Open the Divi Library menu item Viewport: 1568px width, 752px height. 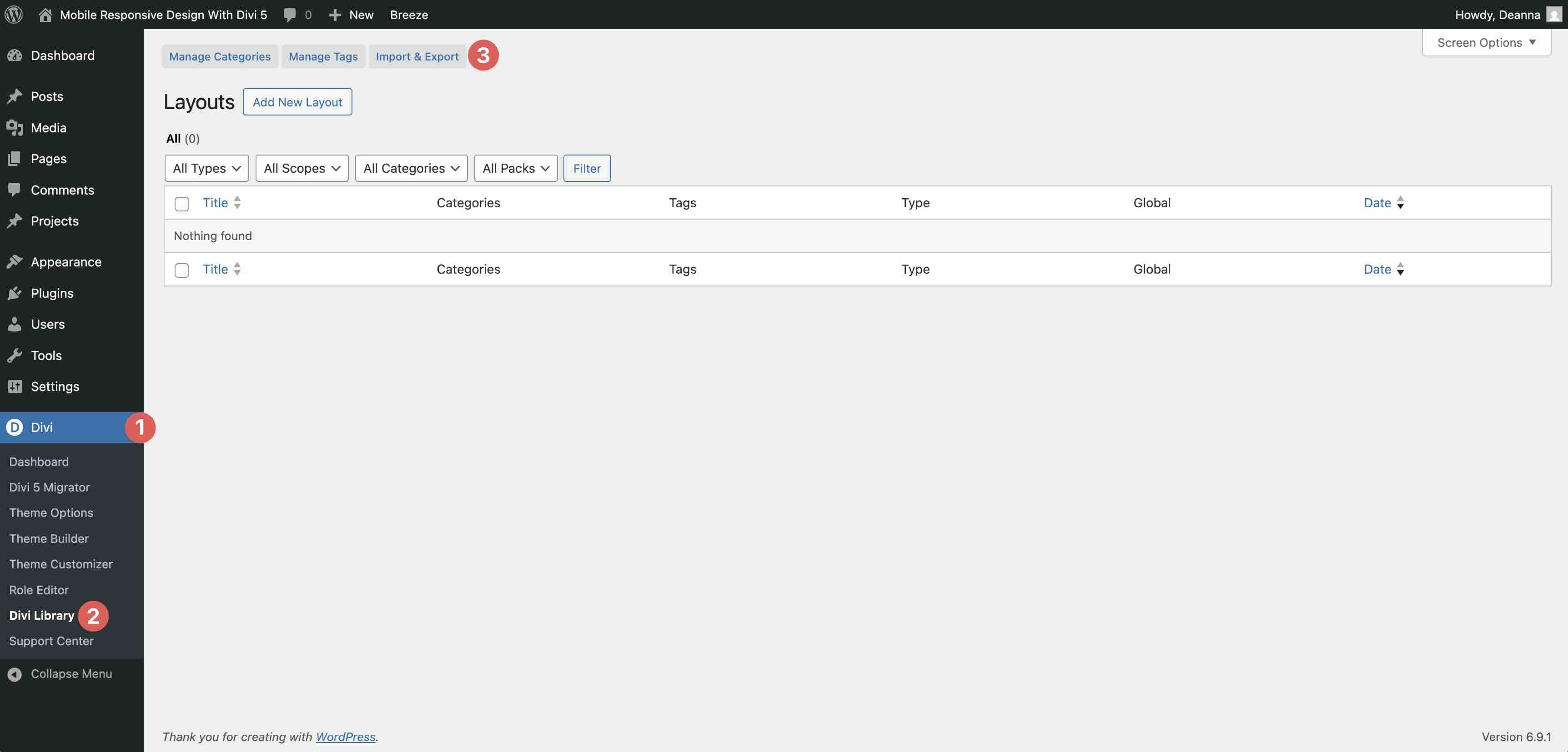41,615
